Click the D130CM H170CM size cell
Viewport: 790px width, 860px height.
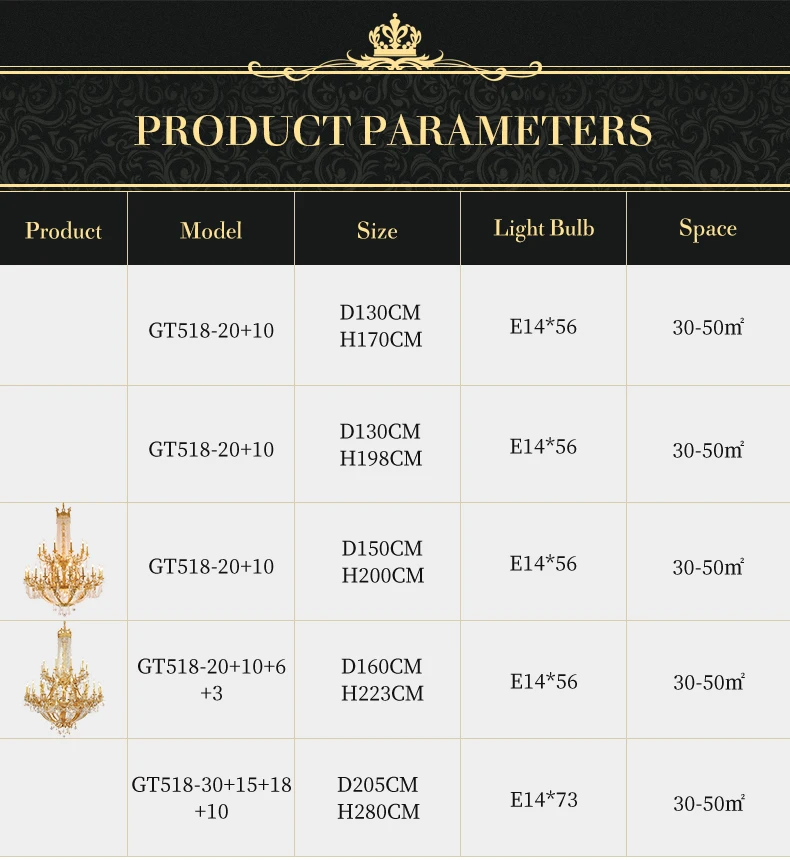point(381,327)
